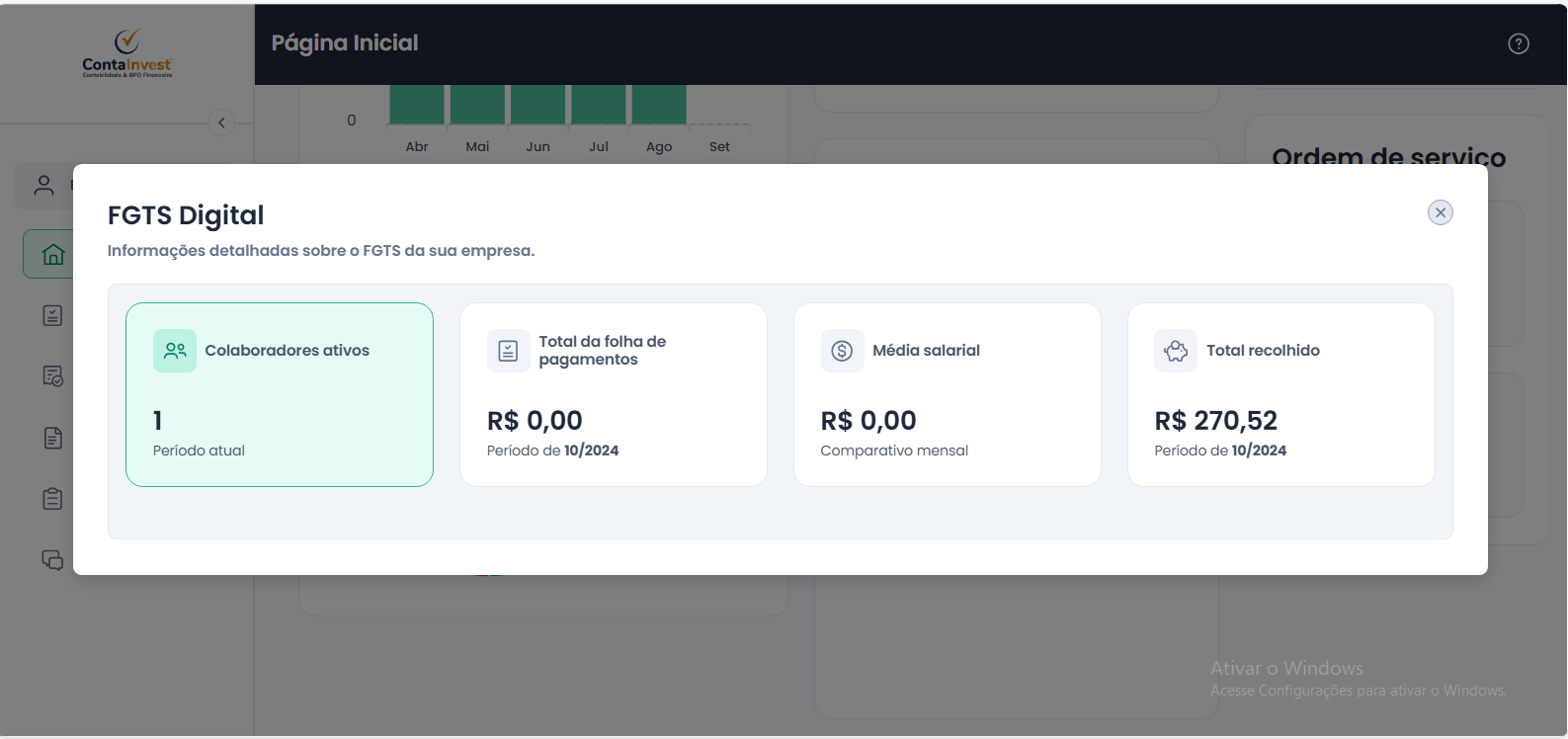This screenshot has height=739, width=1568.
Task: Click the 'Jul' month label on the chart
Action: pos(599,146)
